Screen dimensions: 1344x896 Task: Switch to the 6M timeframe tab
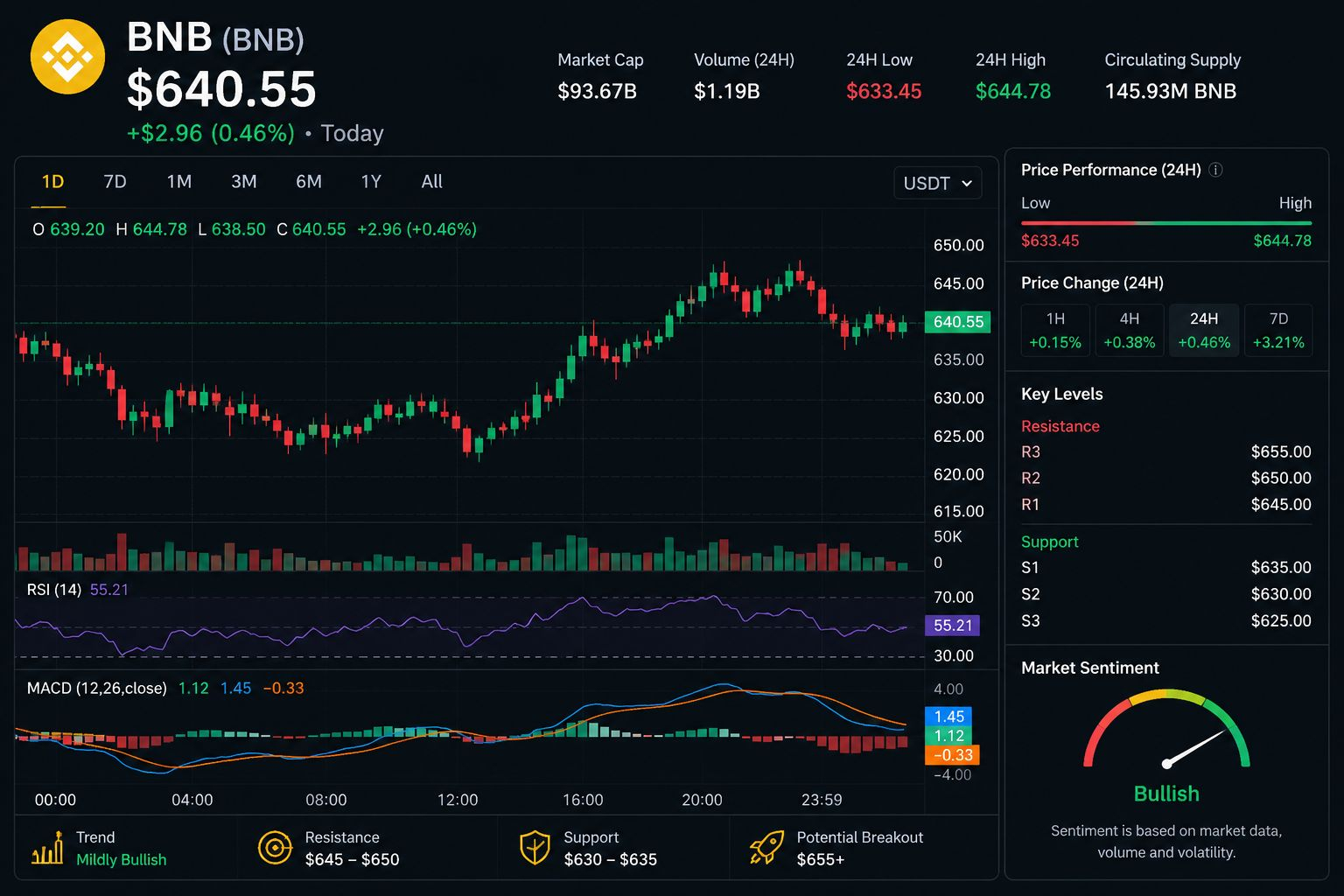(x=309, y=182)
